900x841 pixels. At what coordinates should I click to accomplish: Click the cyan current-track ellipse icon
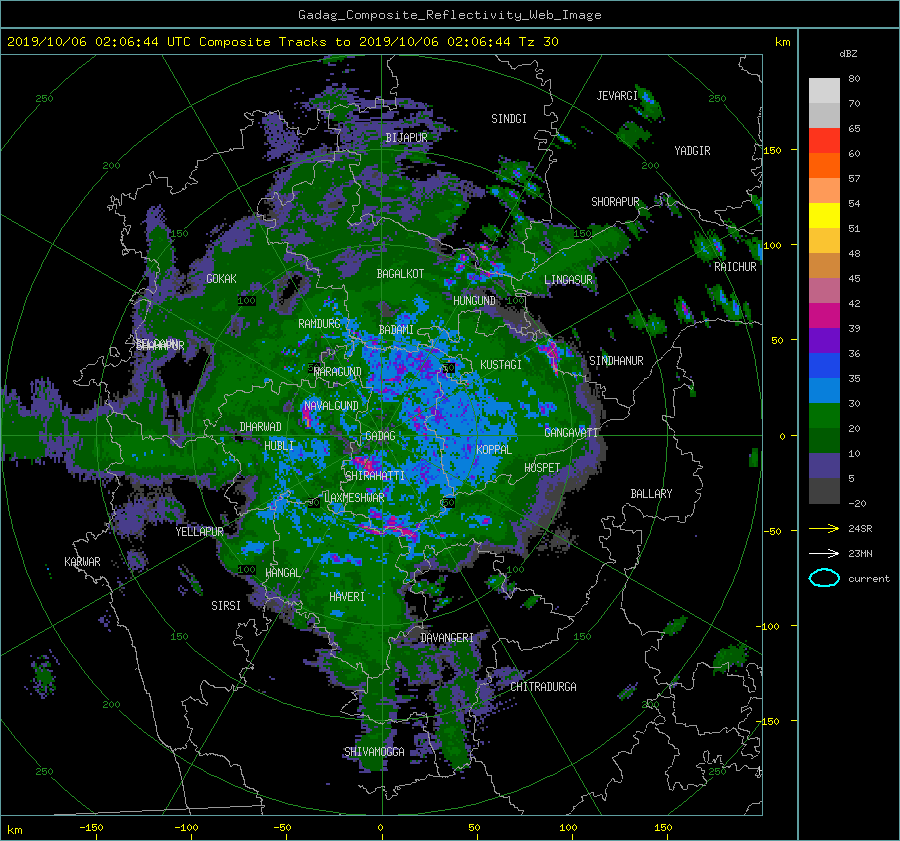[x=824, y=578]
